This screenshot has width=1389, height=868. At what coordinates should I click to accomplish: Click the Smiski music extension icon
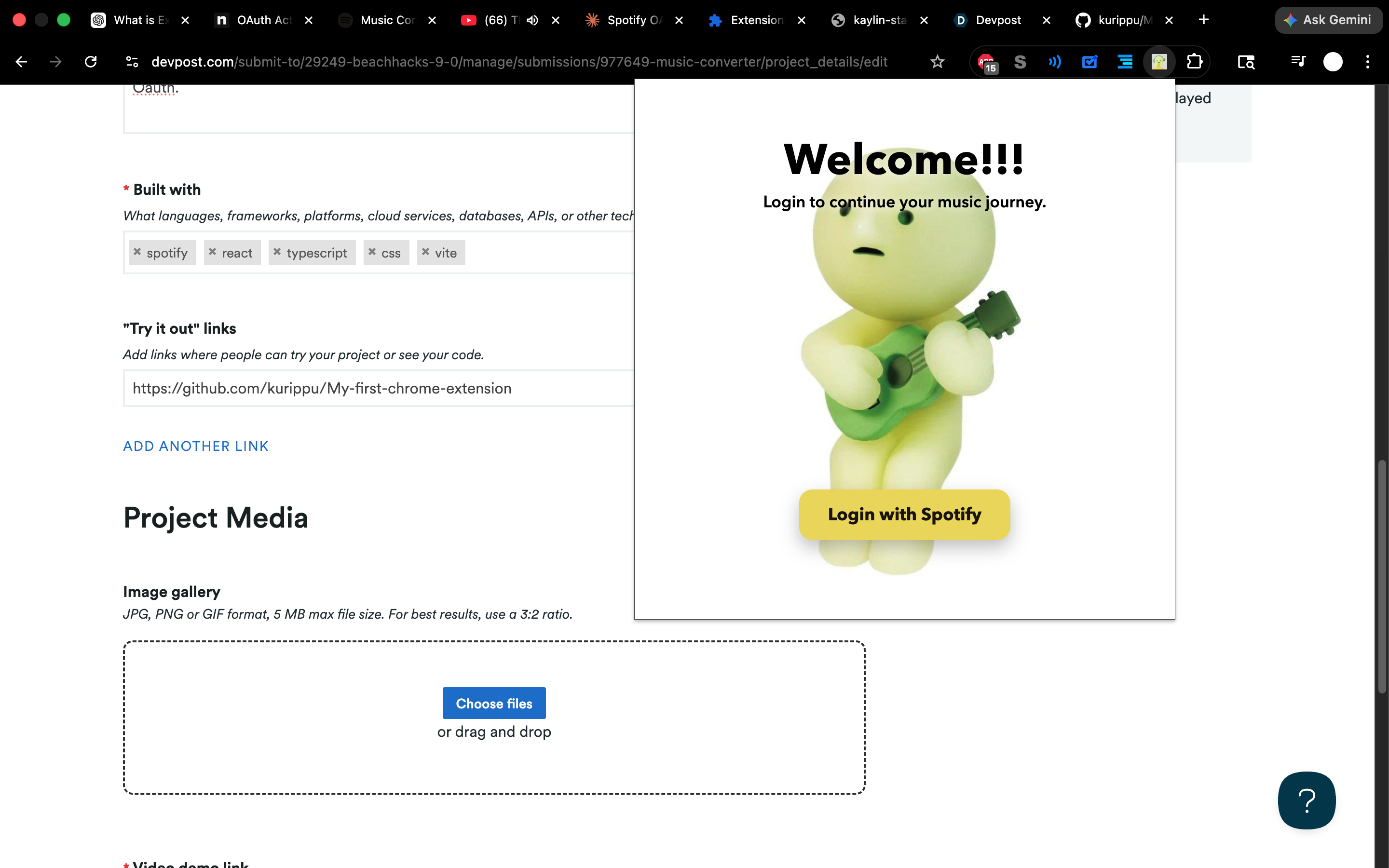click(x=1159, y=61)
